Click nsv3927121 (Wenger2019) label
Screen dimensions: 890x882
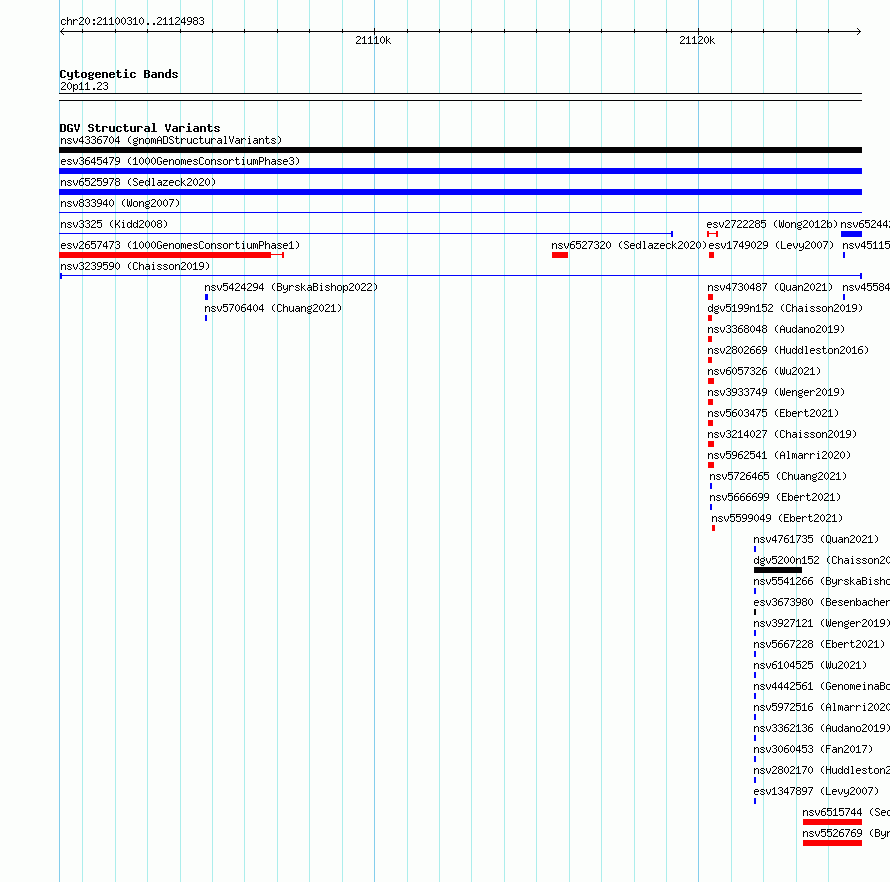821,623
